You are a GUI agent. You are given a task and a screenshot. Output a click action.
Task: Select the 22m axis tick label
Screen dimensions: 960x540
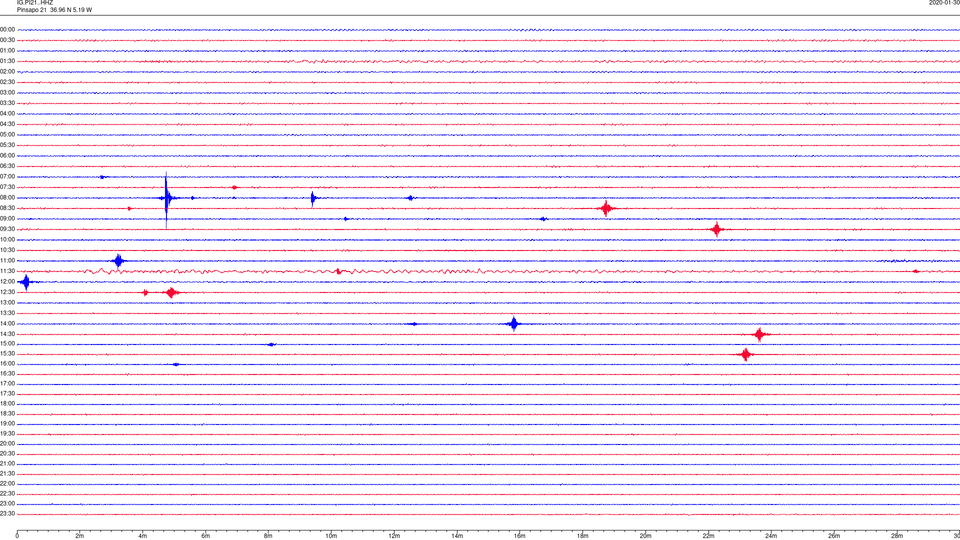click(x=708, y=536)
